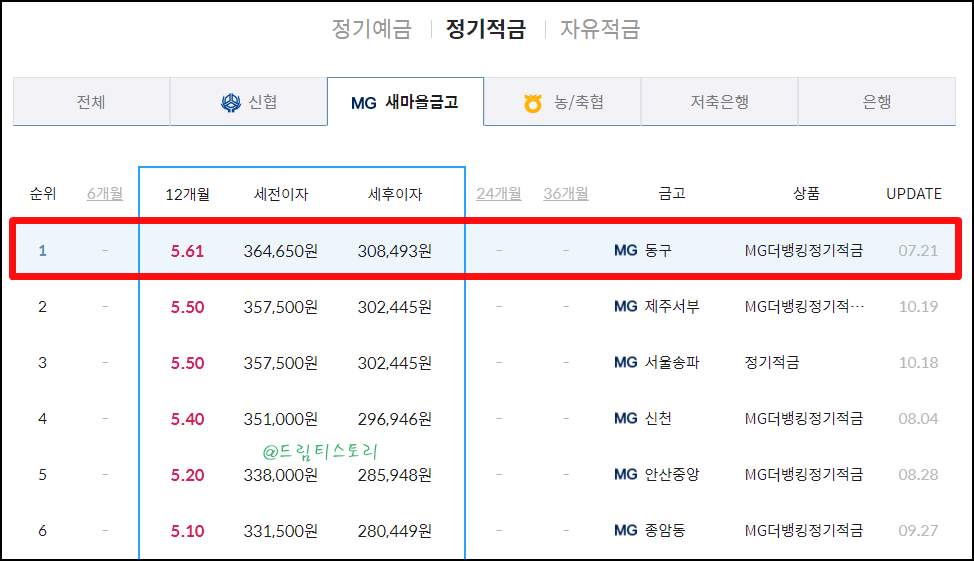Click the 12개월 column header
Image resolution: width=974 pixels, height=561 pixels.
pos(187,194)
